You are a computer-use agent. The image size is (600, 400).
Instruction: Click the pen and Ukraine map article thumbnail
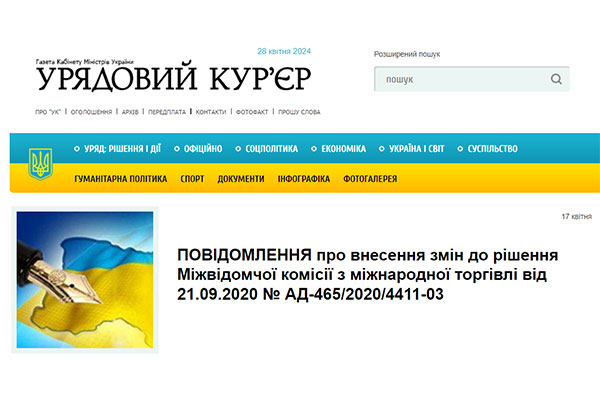[x=85, y=279]
